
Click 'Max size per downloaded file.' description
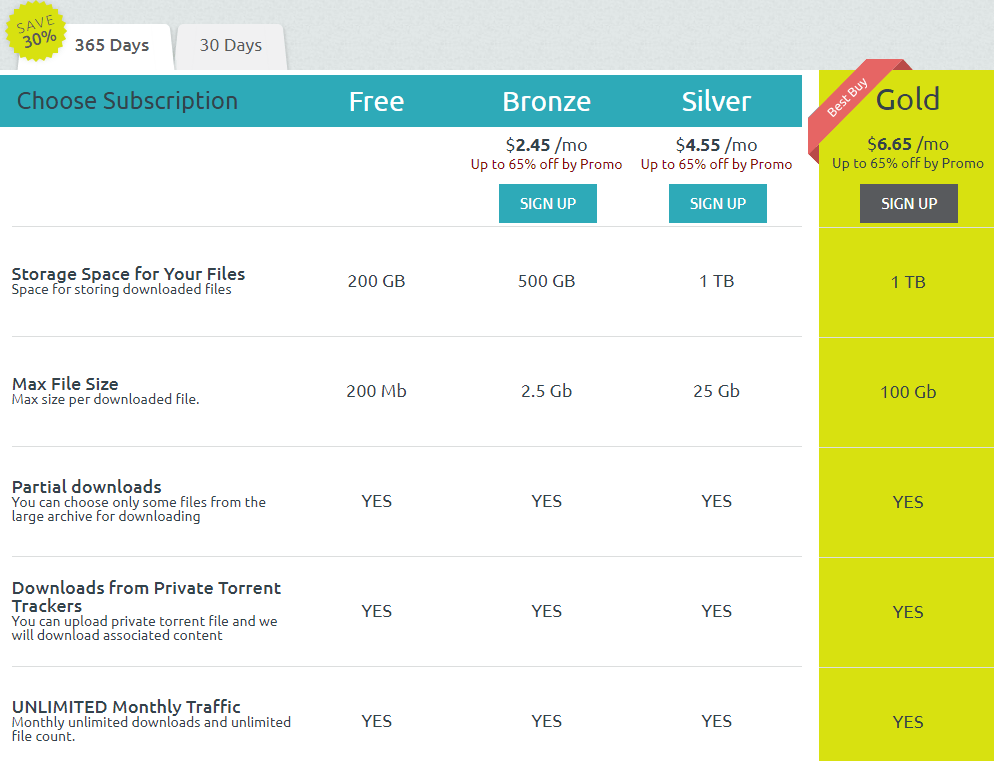pyautogui.click(x=105, y=400)
